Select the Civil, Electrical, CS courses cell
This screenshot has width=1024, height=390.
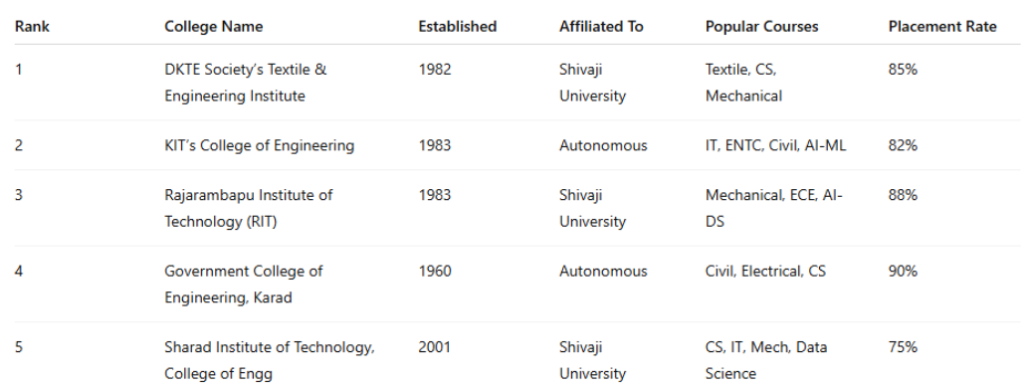click(765, 270)
